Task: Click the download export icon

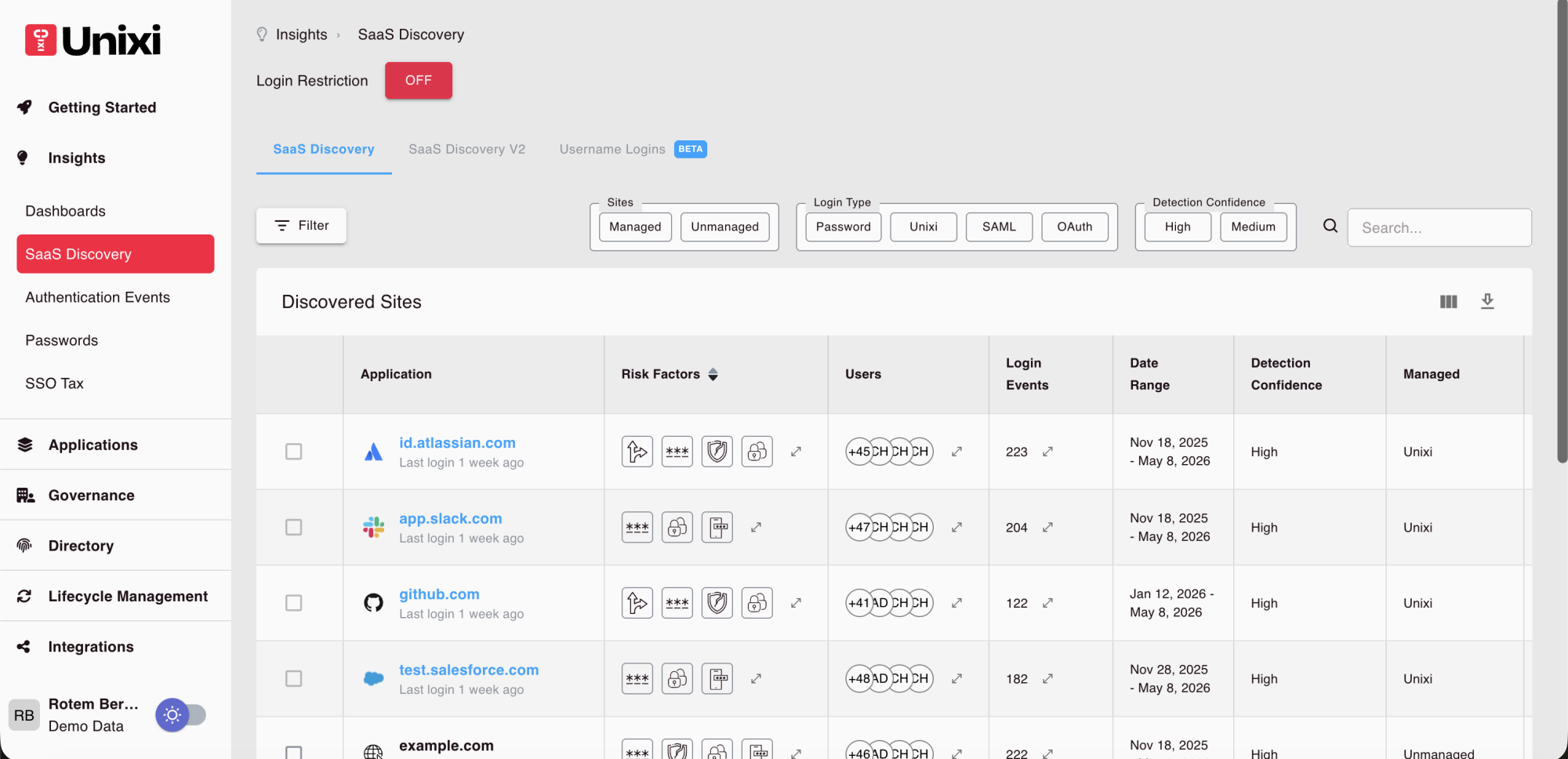Action: (x=1487, y=301)
